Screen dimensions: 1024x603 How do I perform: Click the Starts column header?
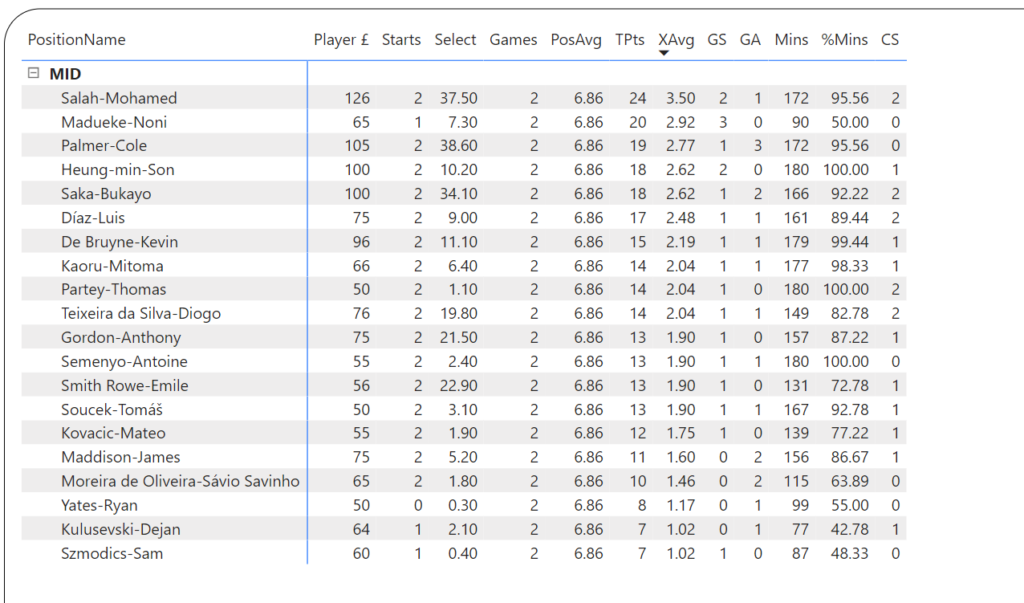pyautogui.click(x=401, y=40)
